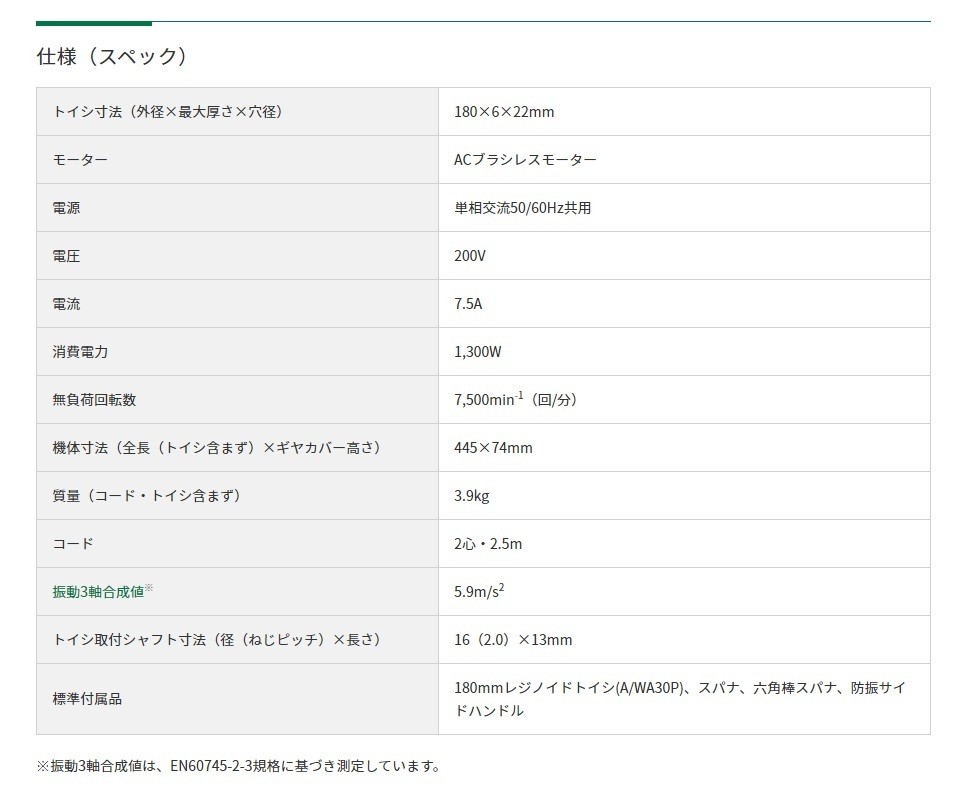Select the 180×6×22mm value

tap(504, 112)
